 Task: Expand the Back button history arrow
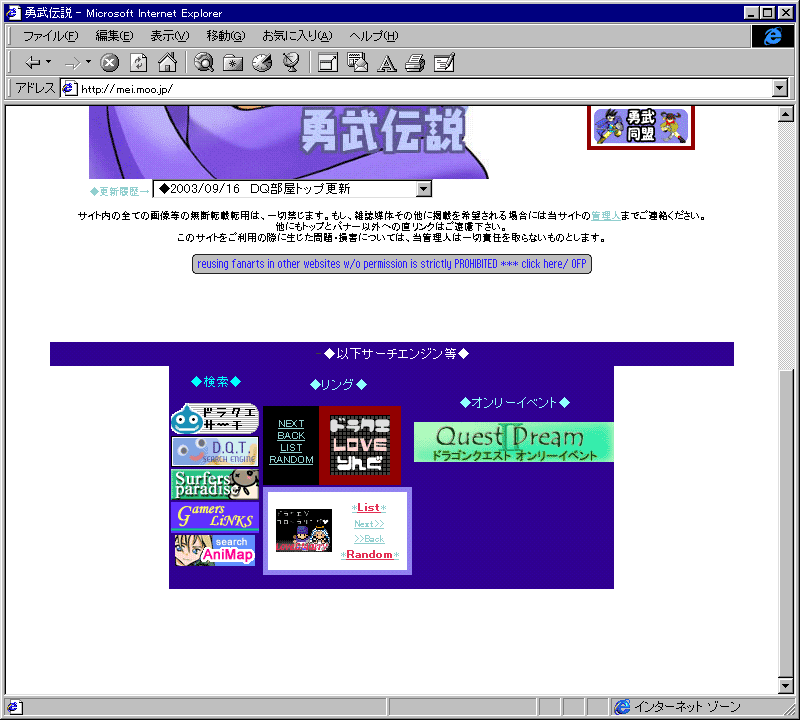point(48,62)
